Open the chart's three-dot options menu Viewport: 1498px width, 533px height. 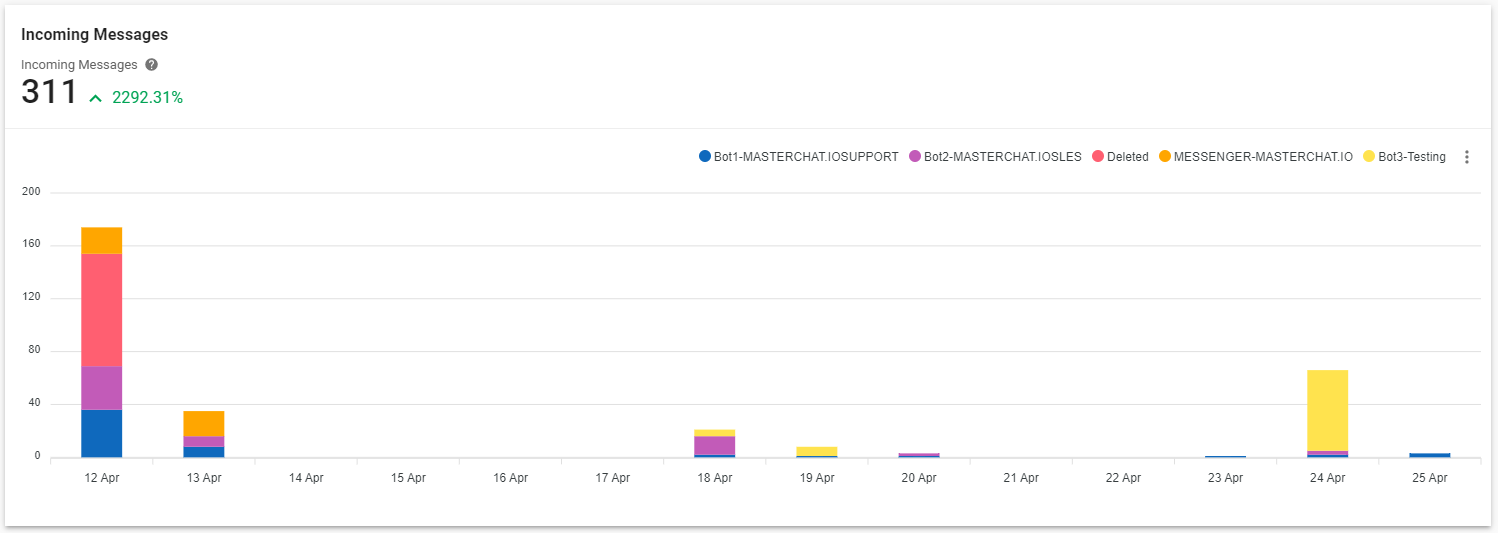point(1467,157)
